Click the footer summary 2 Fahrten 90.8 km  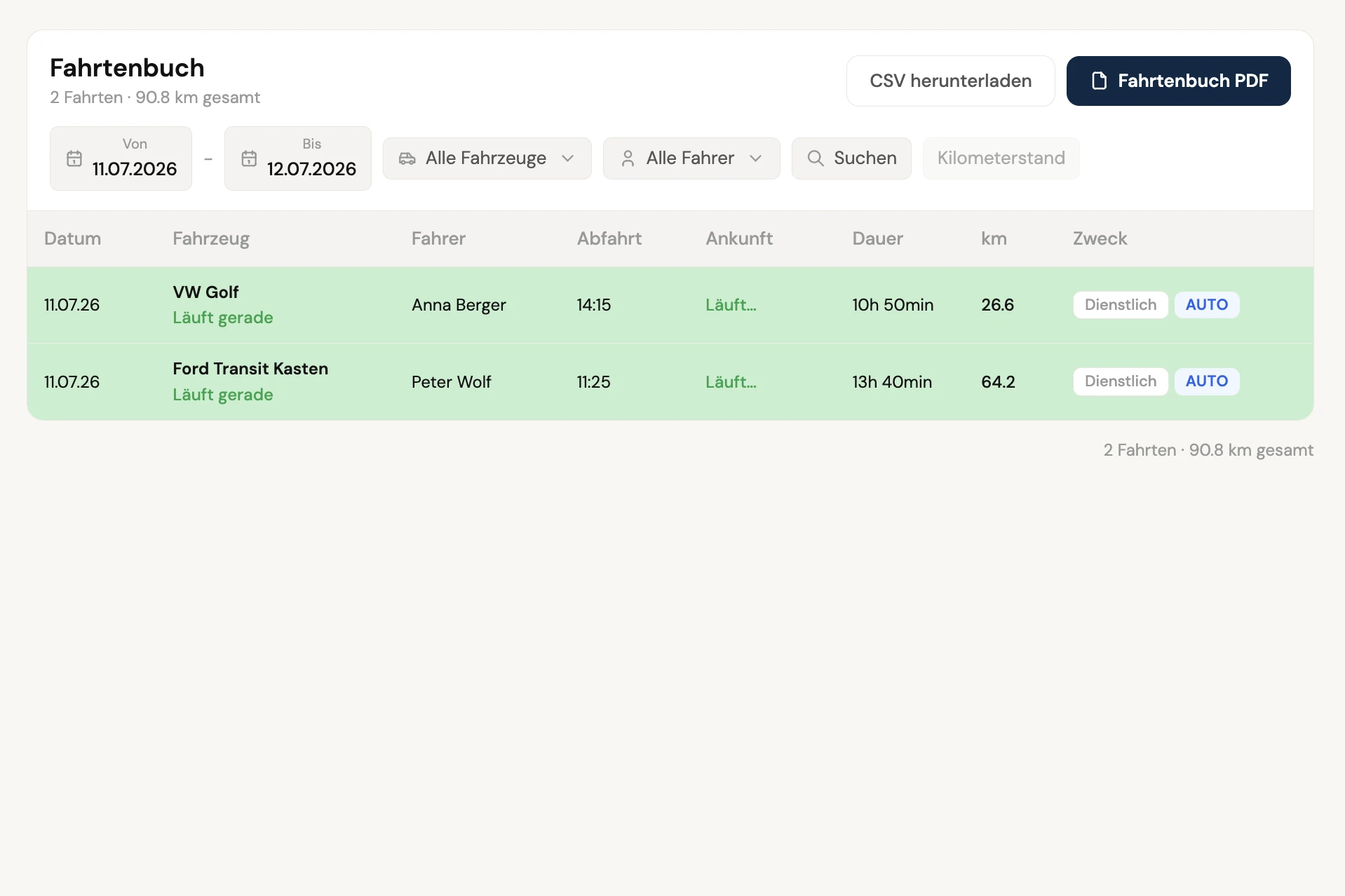point(1208,450)
